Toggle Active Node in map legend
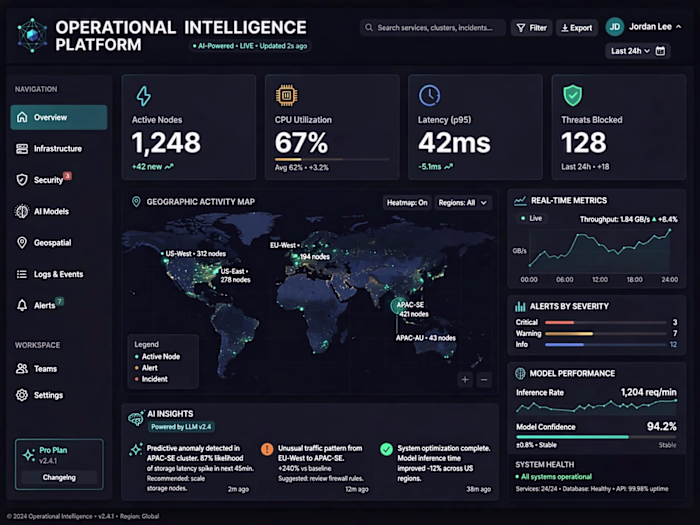 tap(157, 356)
